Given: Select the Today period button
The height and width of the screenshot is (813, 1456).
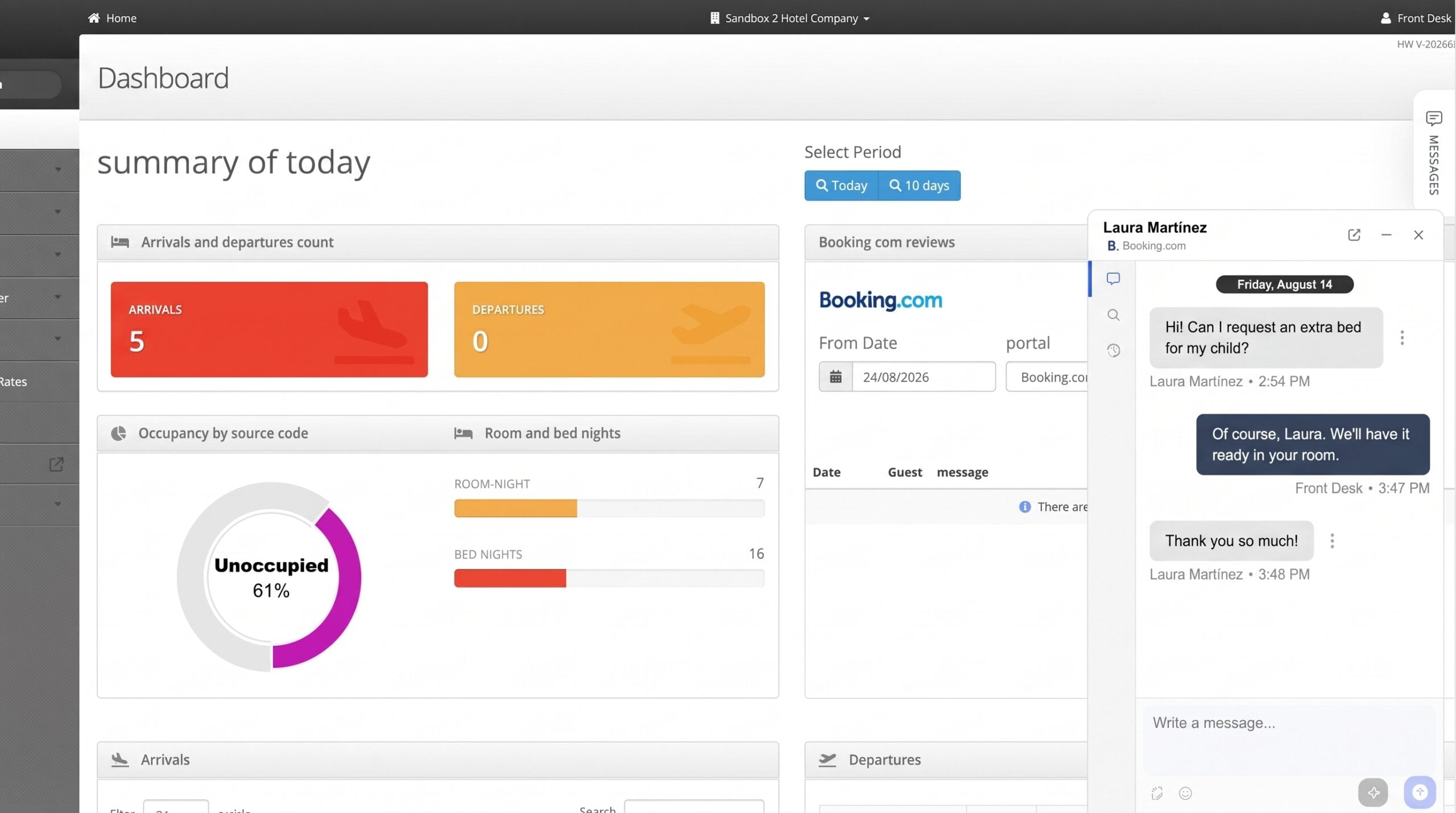Looking at the screenshot, I should [x=841, y=185].
